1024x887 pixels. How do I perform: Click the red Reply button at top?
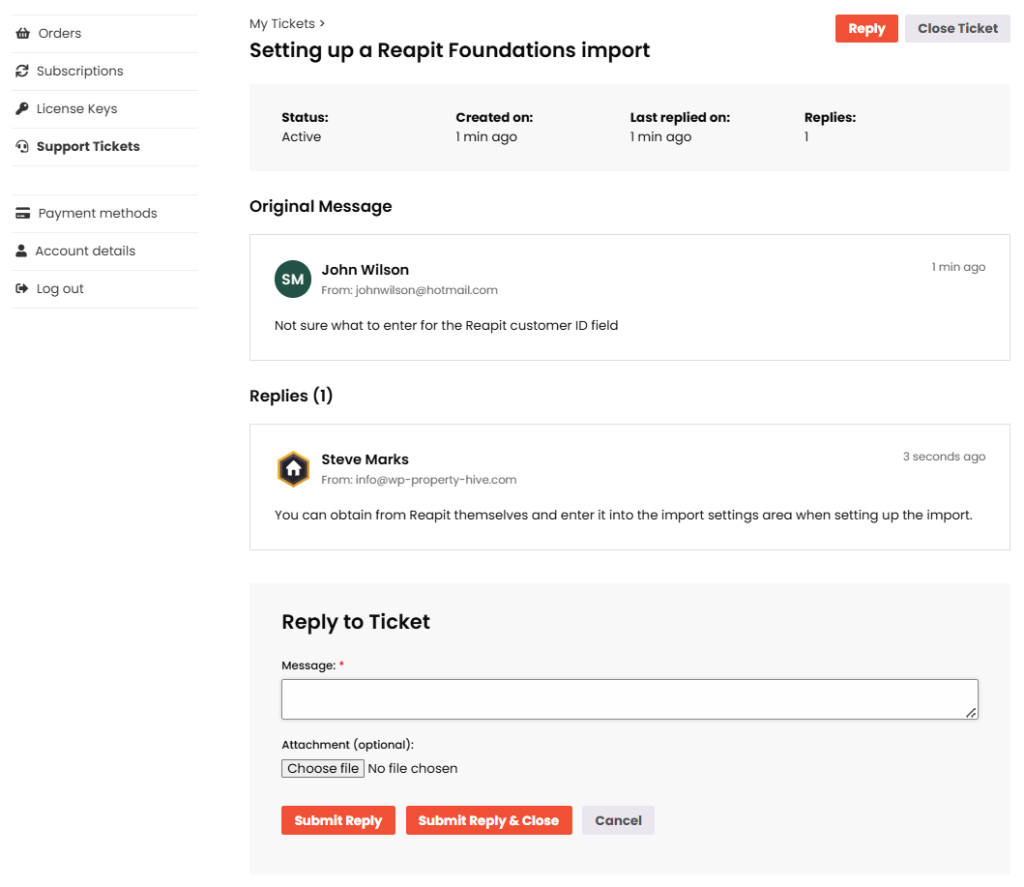[866, 29]
